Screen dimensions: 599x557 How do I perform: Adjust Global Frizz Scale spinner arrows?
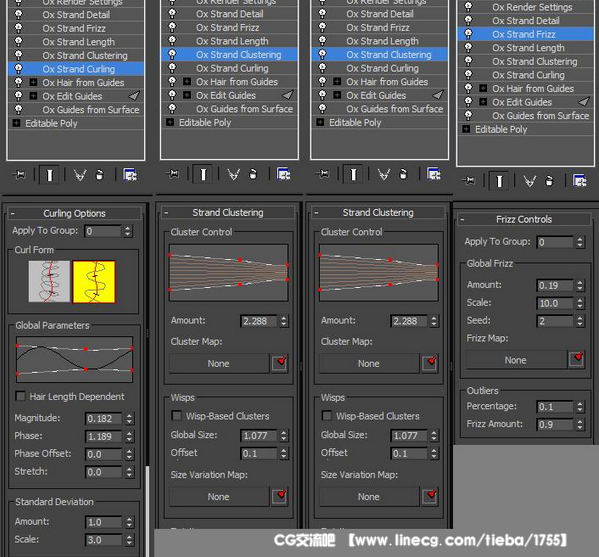(580, 303)
